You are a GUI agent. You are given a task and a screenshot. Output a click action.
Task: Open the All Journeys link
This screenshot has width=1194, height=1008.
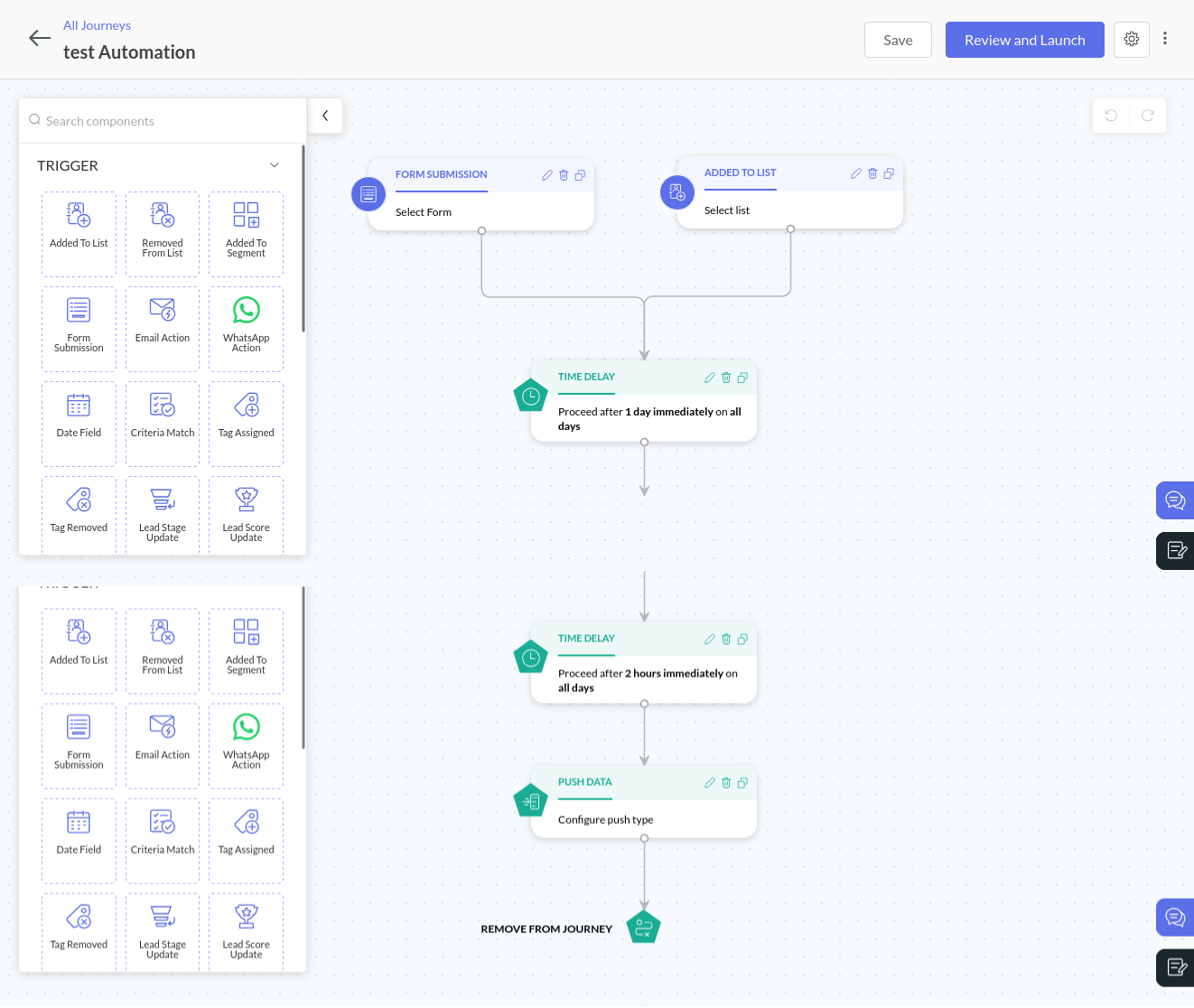[97, 25]
